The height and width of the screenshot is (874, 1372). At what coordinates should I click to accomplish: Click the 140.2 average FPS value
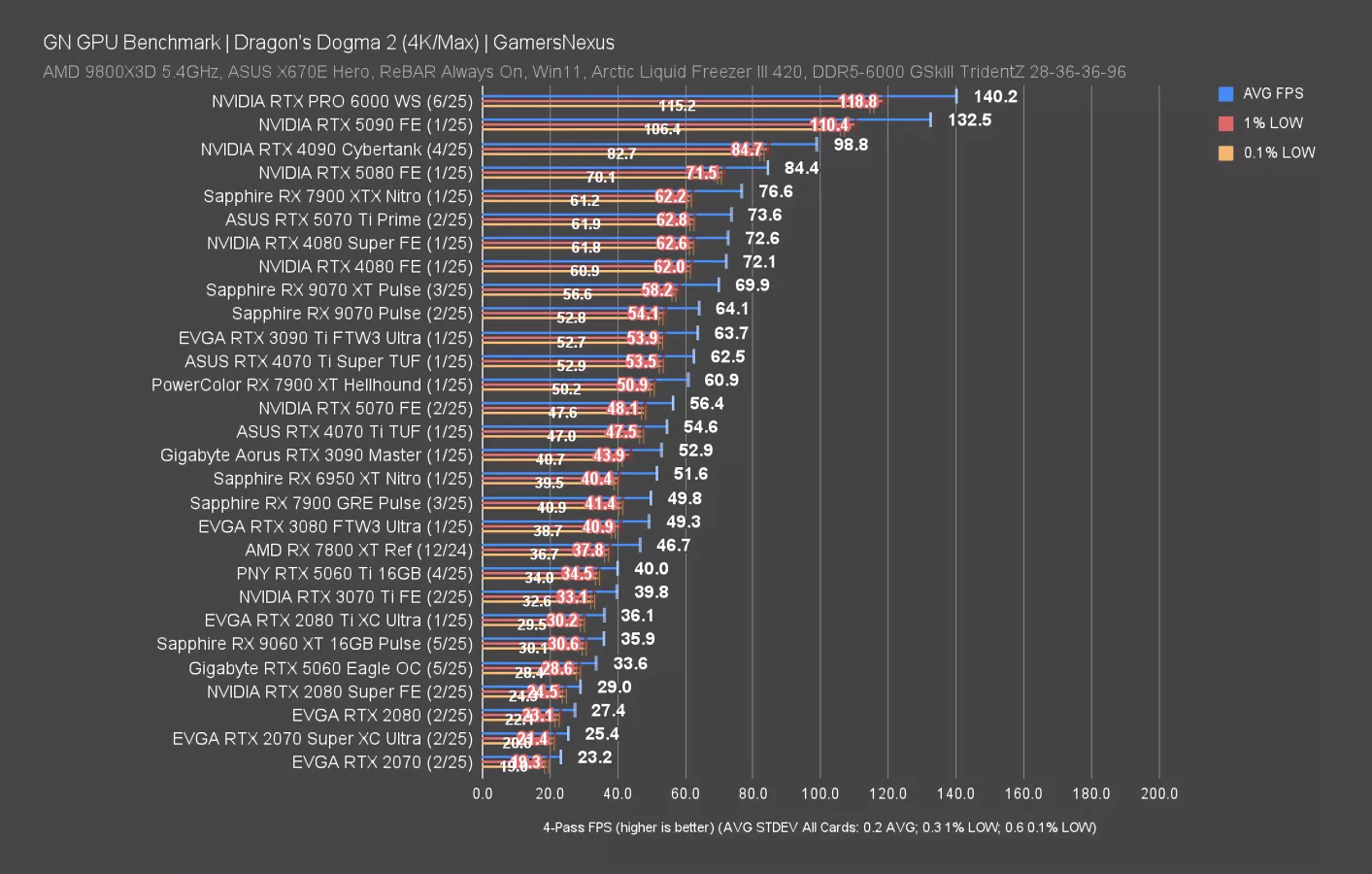click(x=995, y=96)
